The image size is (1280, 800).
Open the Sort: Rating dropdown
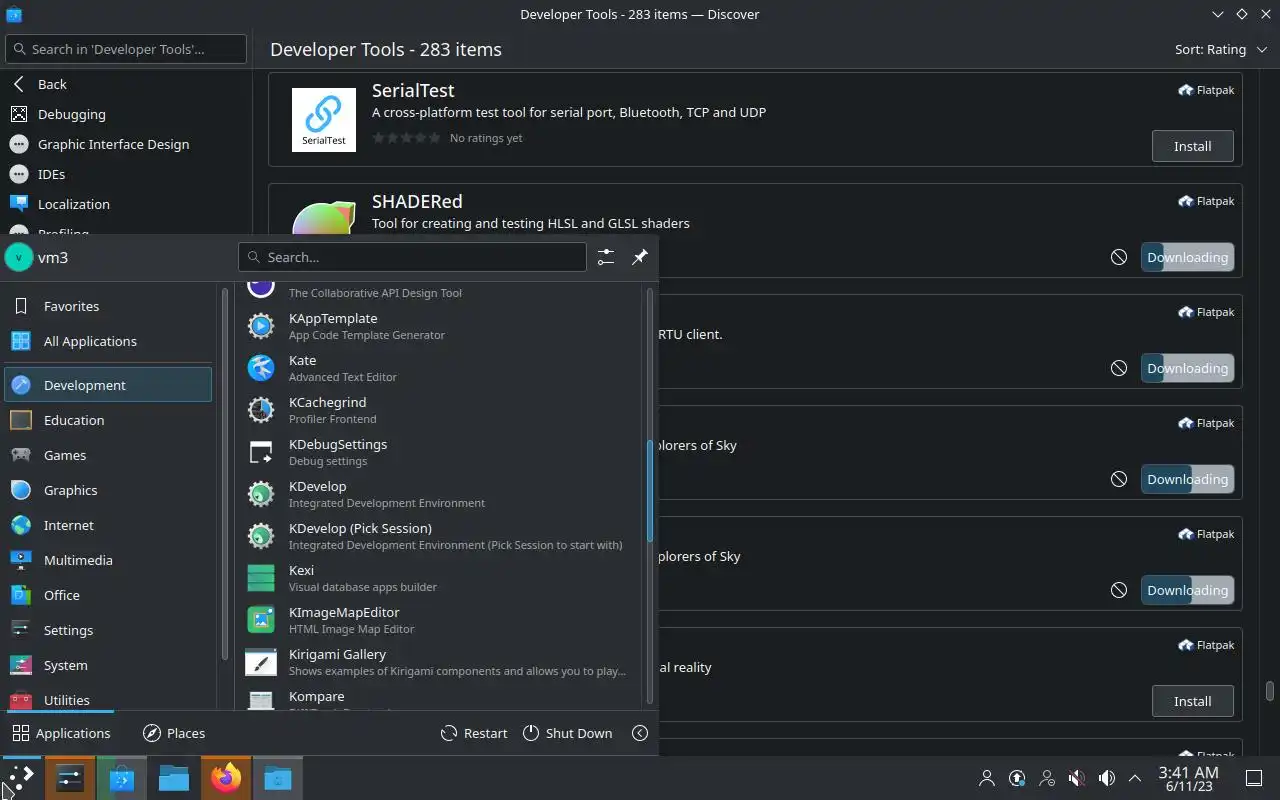pyautogui.click(x=1220, y=49)
